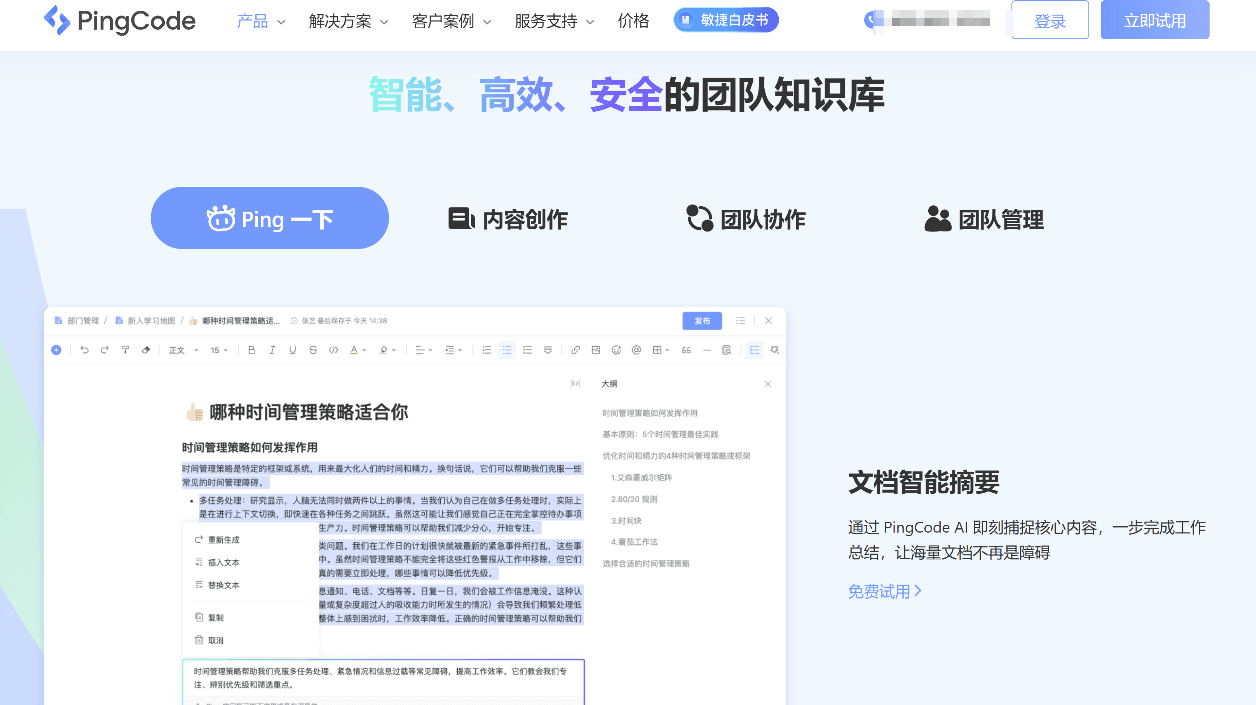Toggle bold formatting icon

(251, 350)
